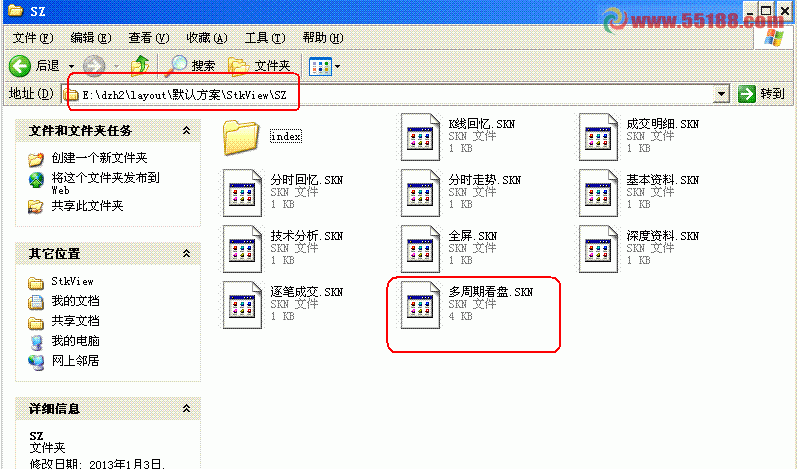Open 我的文档 in Other Places
Screen dimensions: 797x469
click(75, 301)
